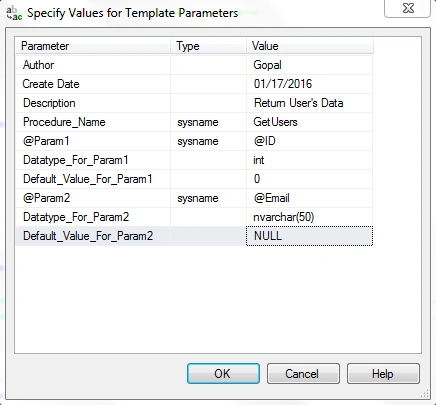Select the Author value field 'Gopal'

pyautogui.click(x=309, y=65)
